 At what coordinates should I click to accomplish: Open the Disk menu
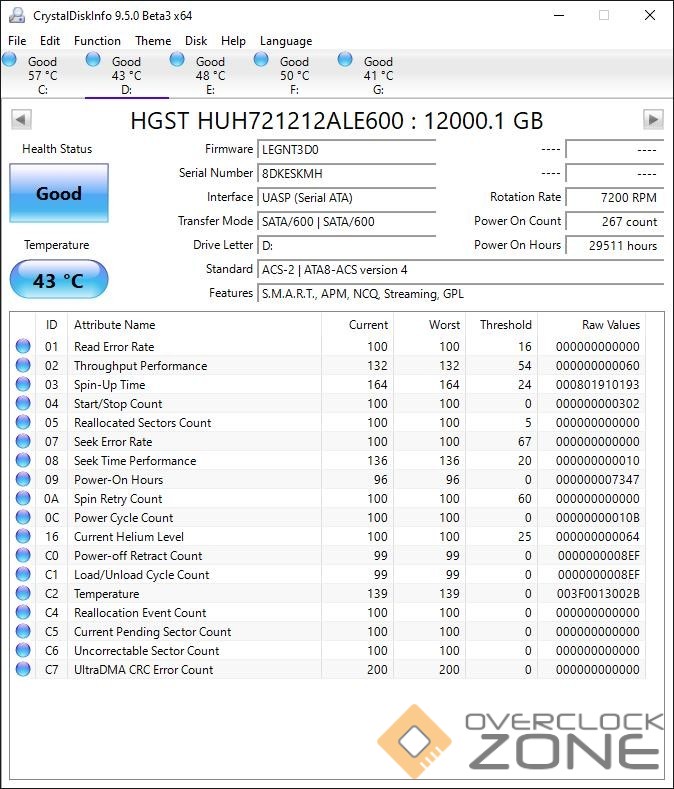[196, 41]
